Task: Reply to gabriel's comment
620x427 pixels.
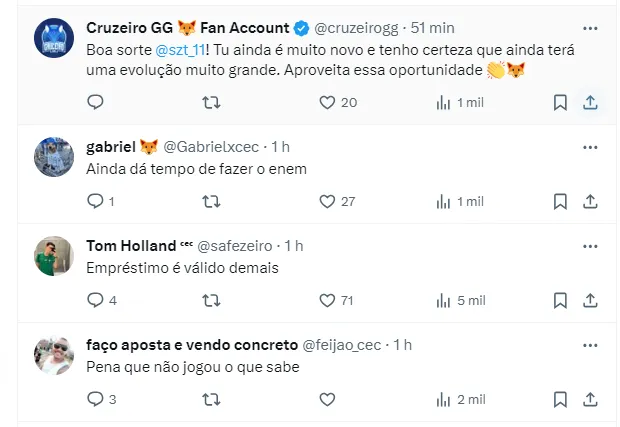Action: point(100,201)
